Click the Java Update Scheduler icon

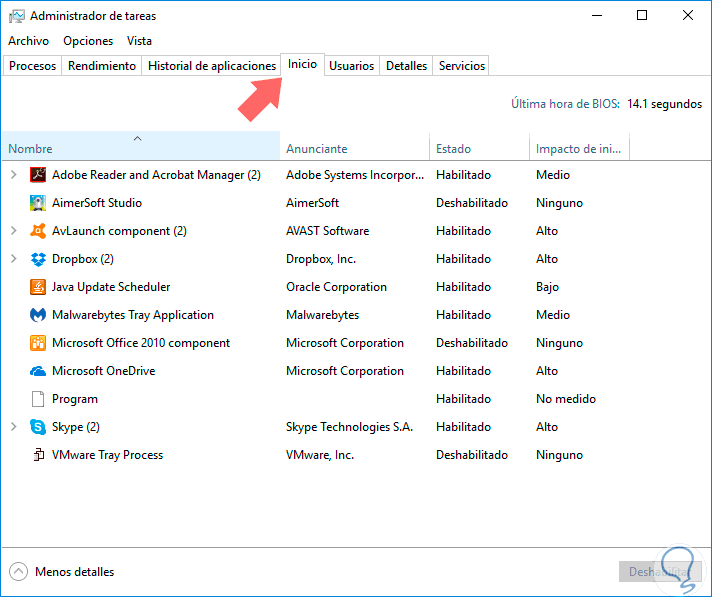[38, 287]
